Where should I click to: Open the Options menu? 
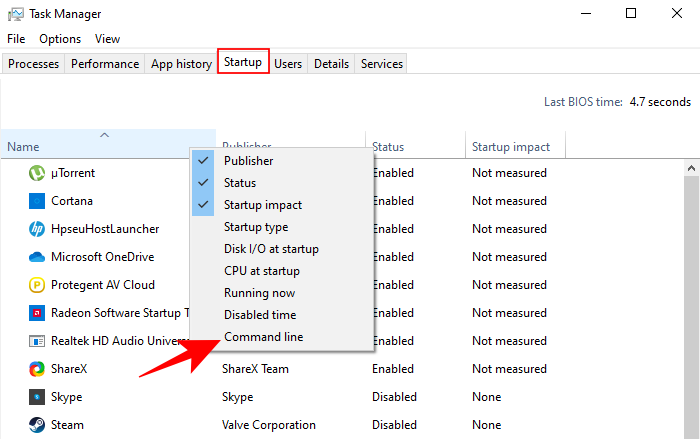click(60, 39)
